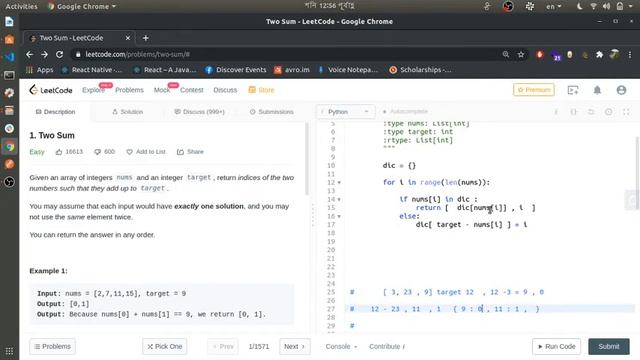
Task: Switch to the Discuss (999+) tab
Action: (x=200, y=112)
